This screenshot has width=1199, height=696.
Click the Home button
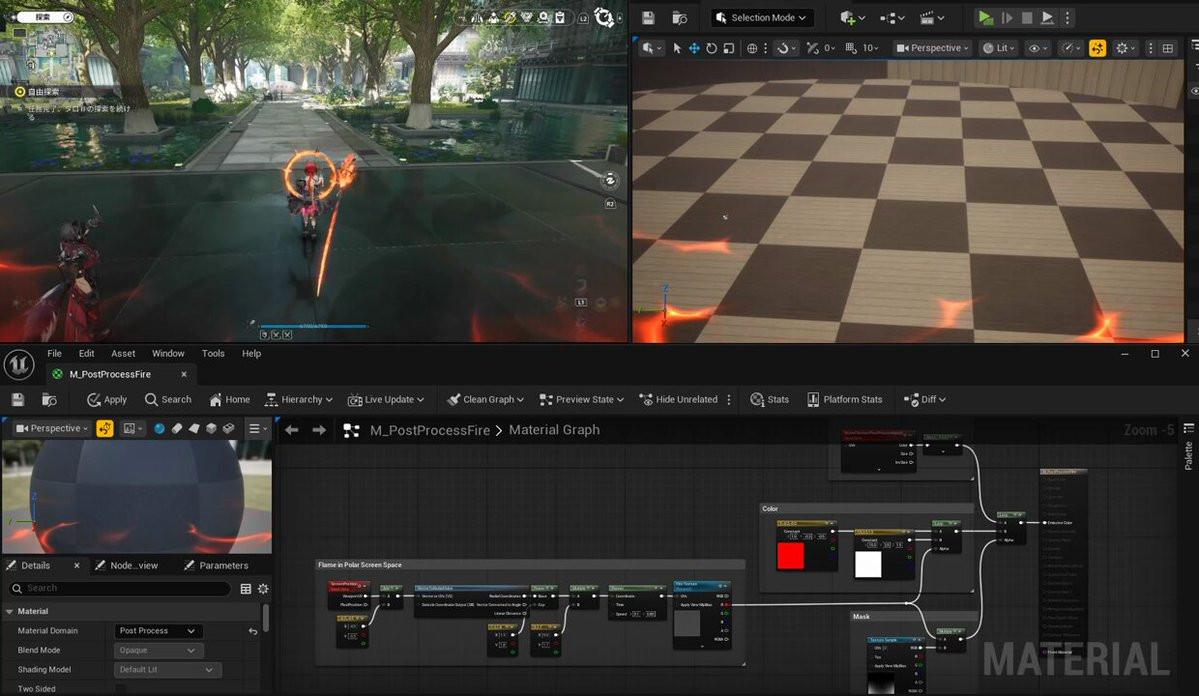click(x=229, y=399)
